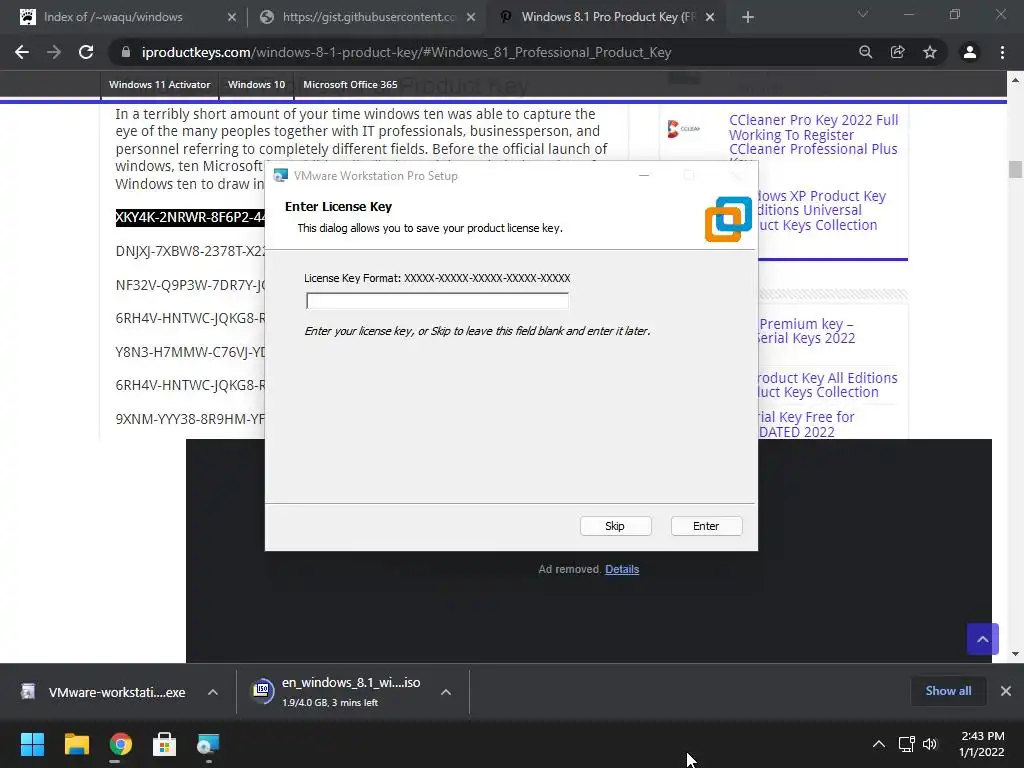Open Windows 11 Activator menu item
This screenshot has width=1024, height=768.
pyautogui.click(x=159, y=85)
